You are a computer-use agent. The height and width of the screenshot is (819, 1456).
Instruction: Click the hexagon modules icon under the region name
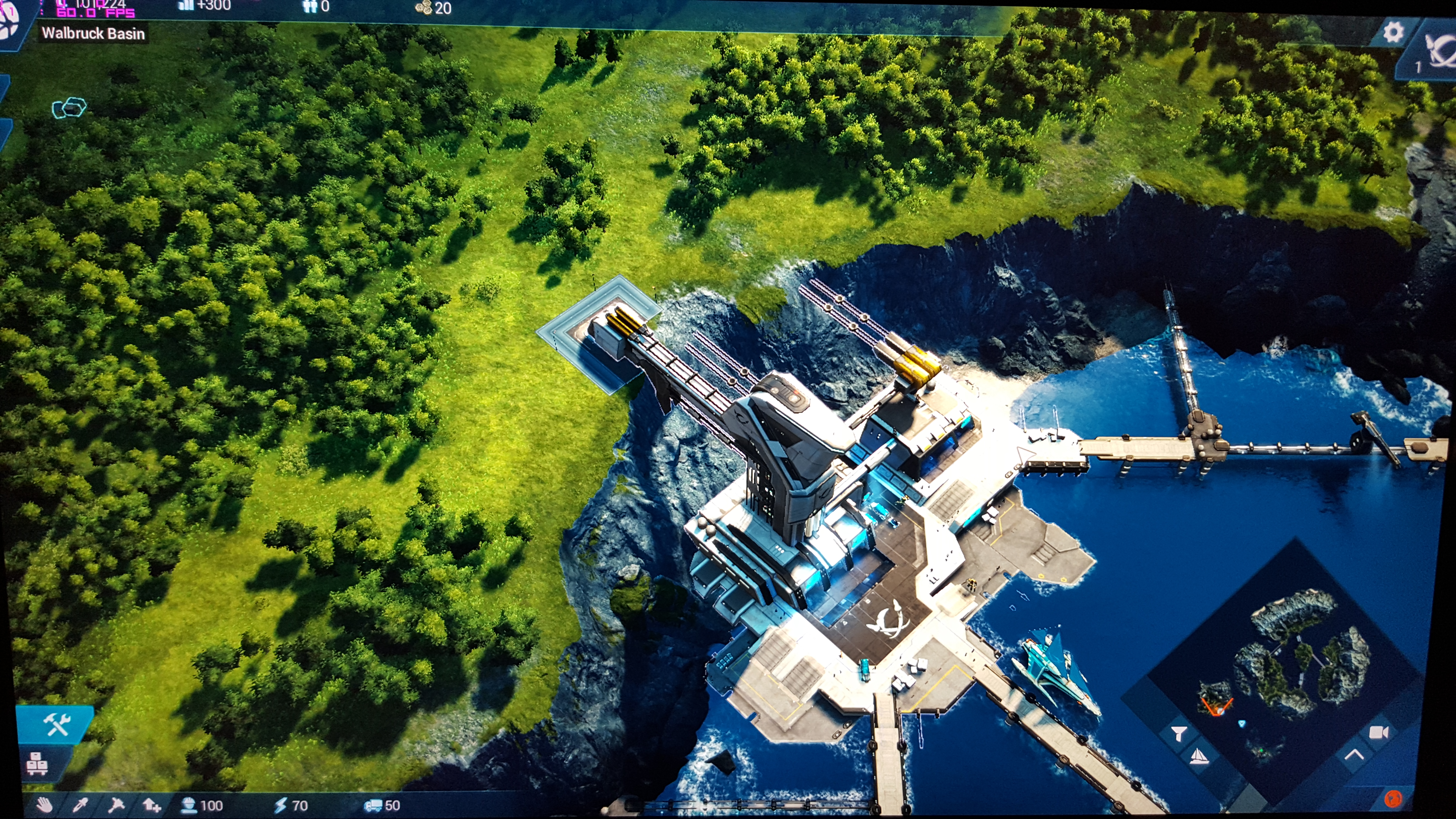69,107
